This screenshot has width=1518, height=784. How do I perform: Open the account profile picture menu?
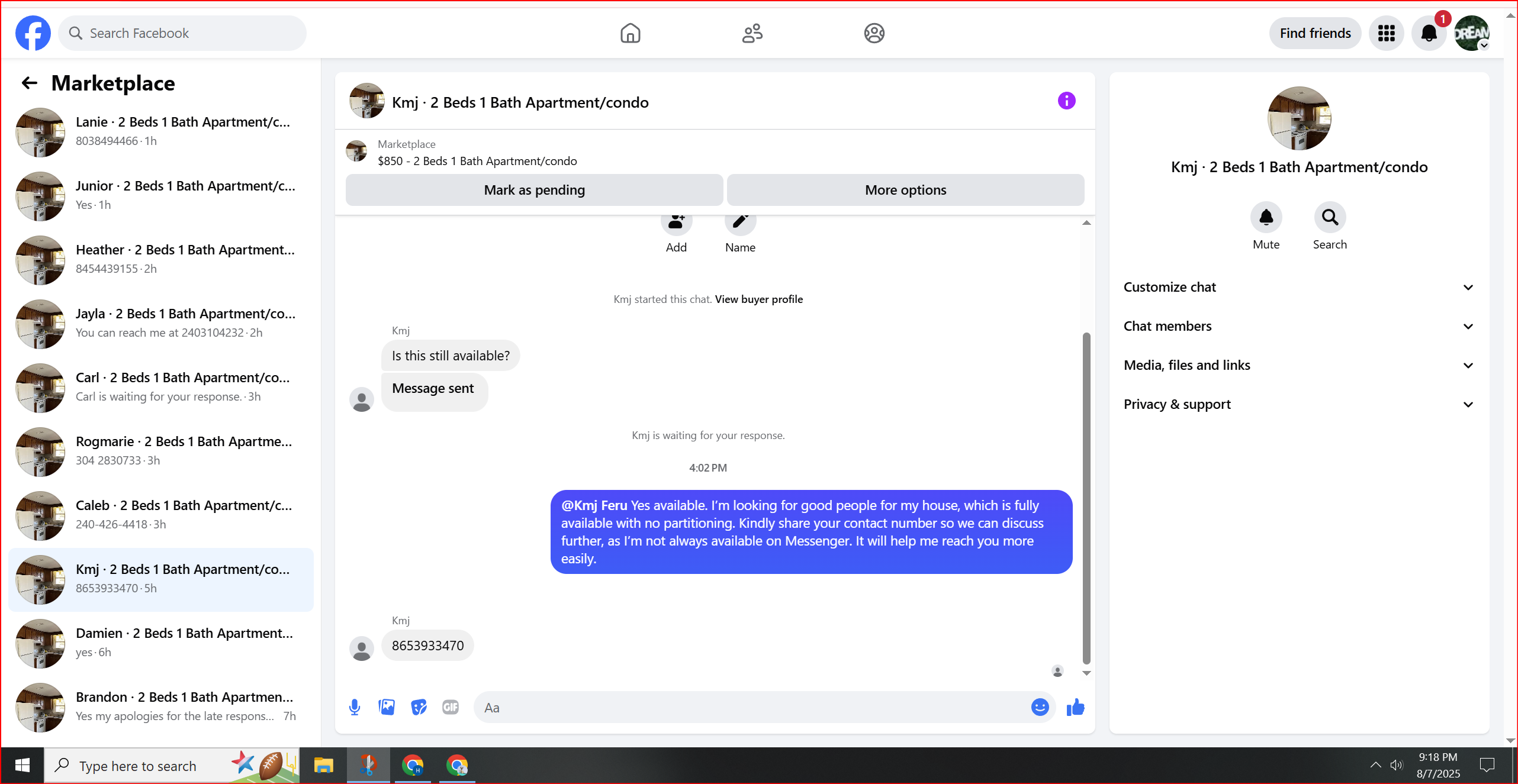coord(1472,33)
